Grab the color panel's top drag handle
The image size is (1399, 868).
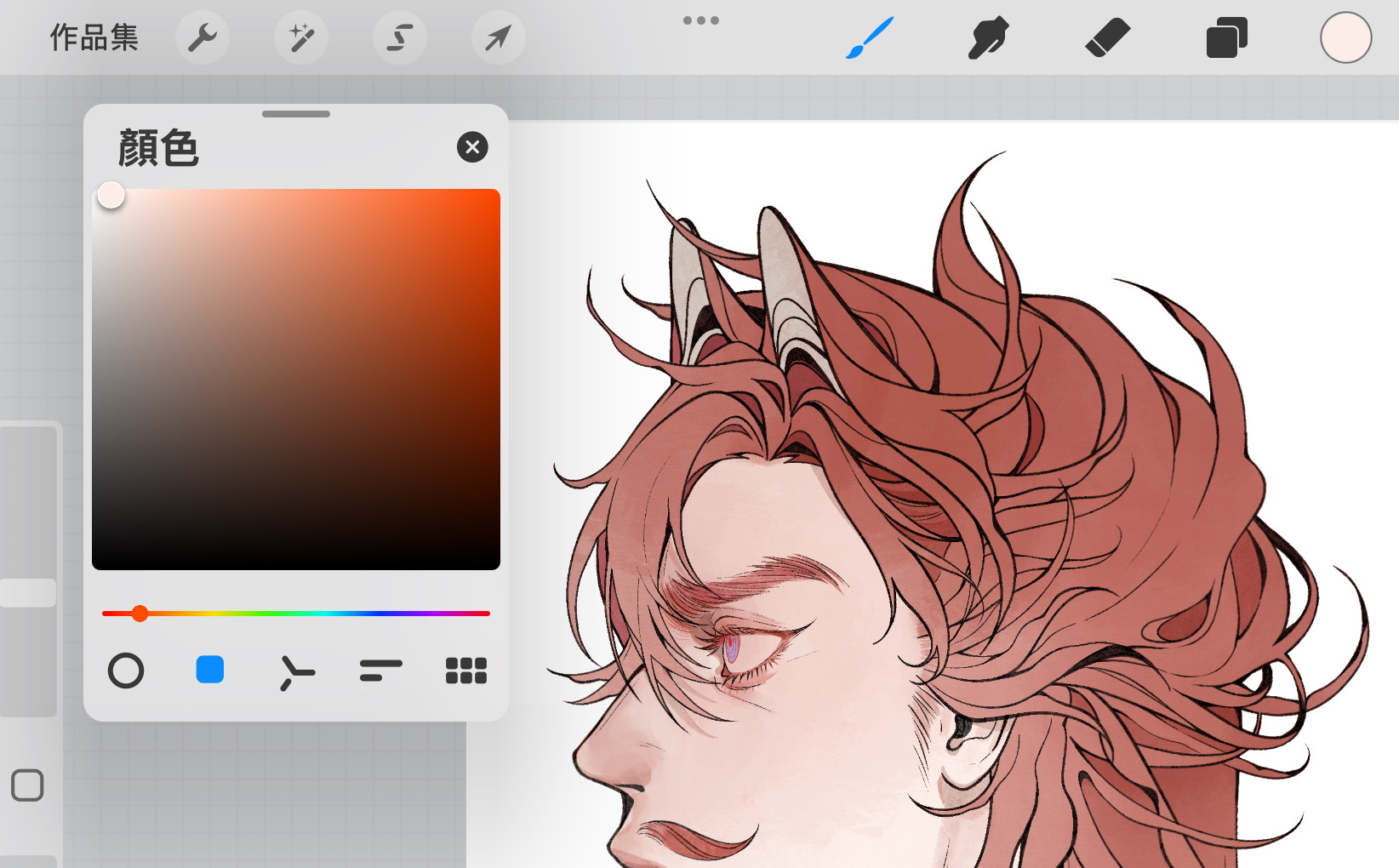pos(296,114)
